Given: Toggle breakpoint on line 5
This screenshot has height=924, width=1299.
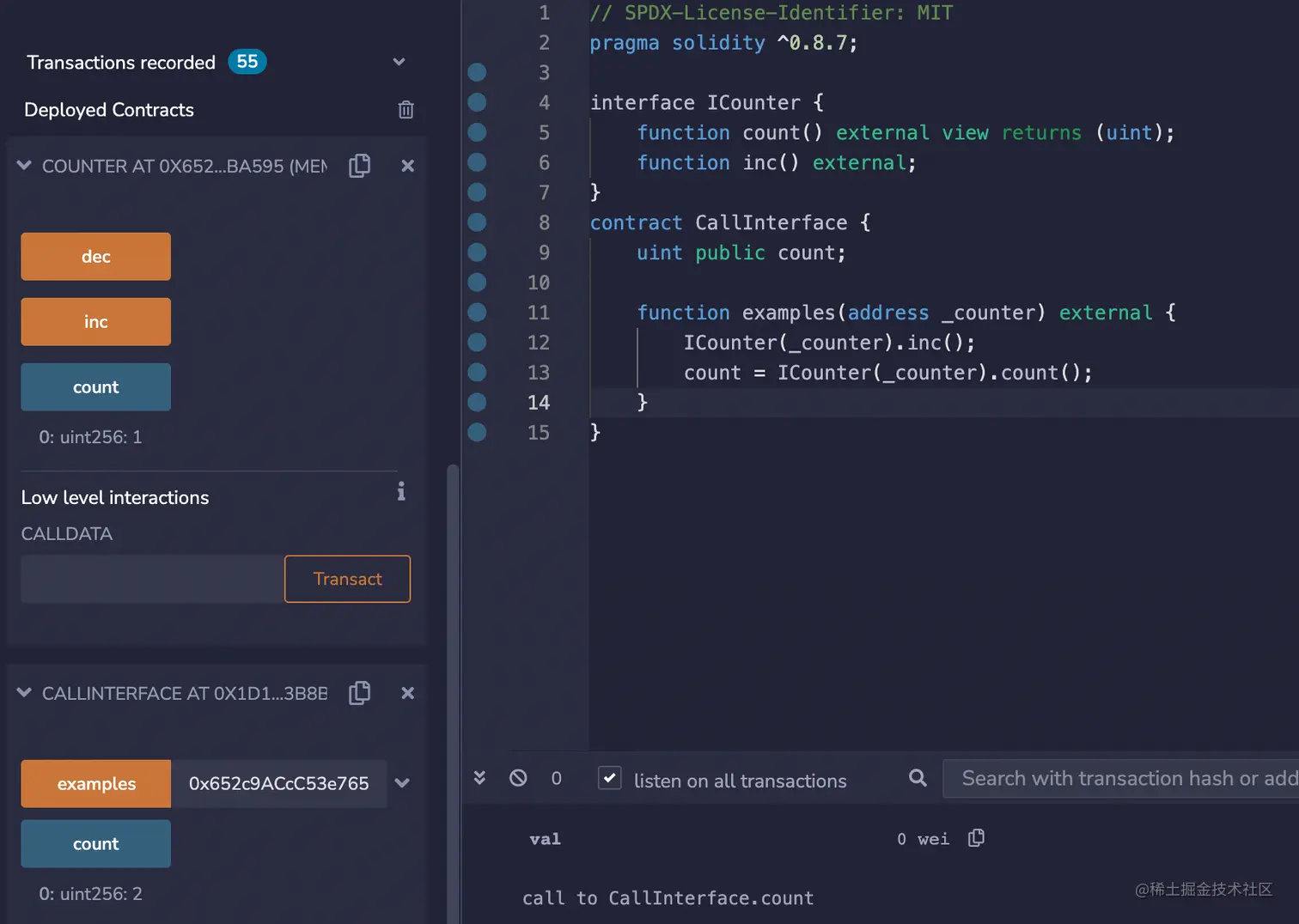Looking at the screenshot, I should click(477, 132).
